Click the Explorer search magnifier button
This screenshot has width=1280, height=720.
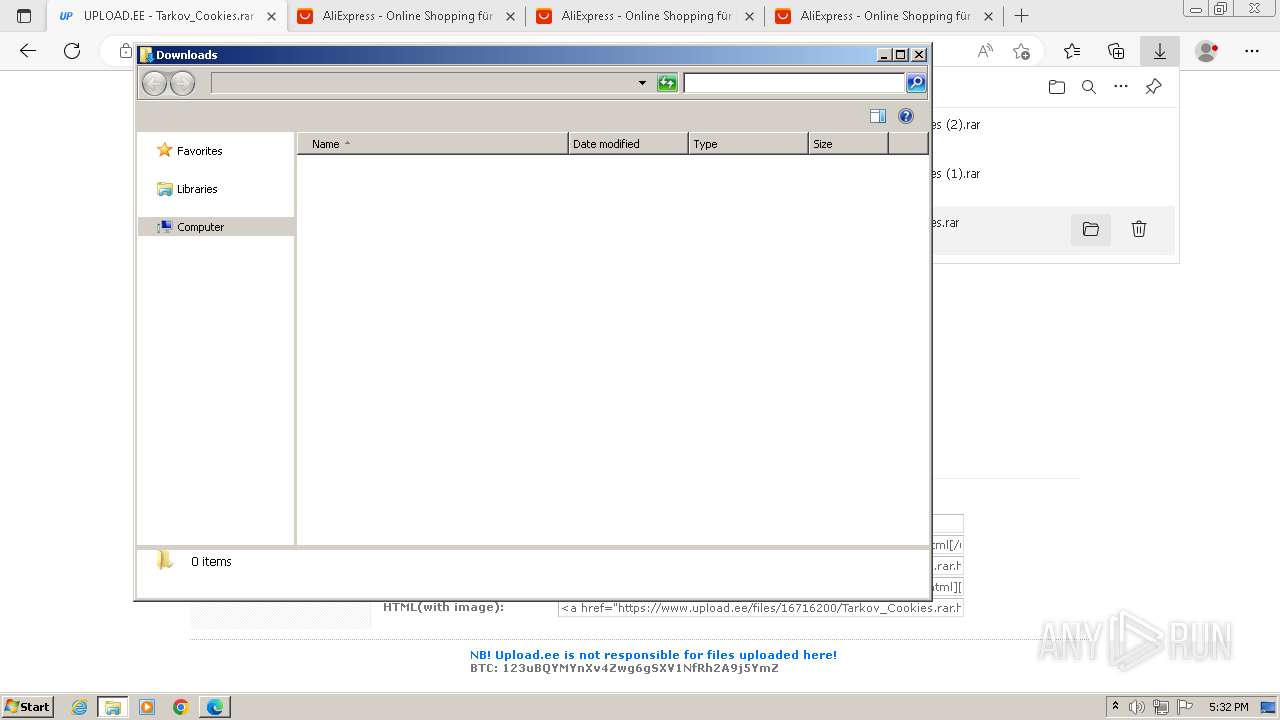click(x=916, y=83)
